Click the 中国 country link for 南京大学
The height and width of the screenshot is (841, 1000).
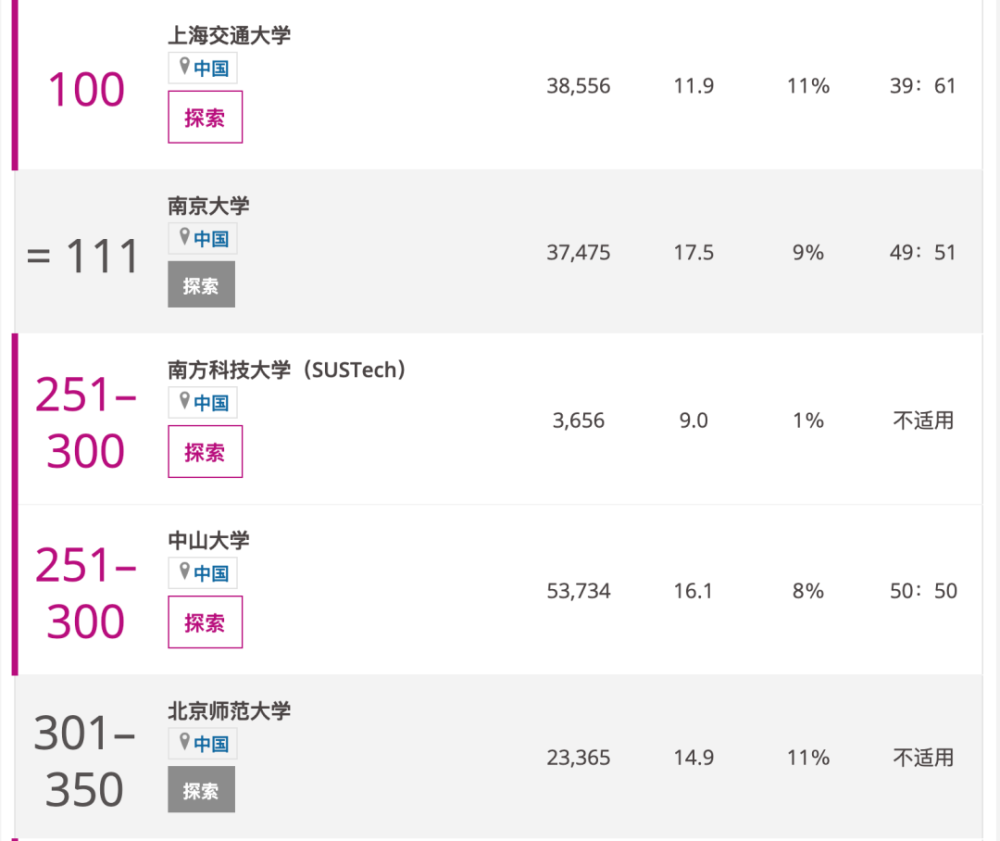[211, 238]
